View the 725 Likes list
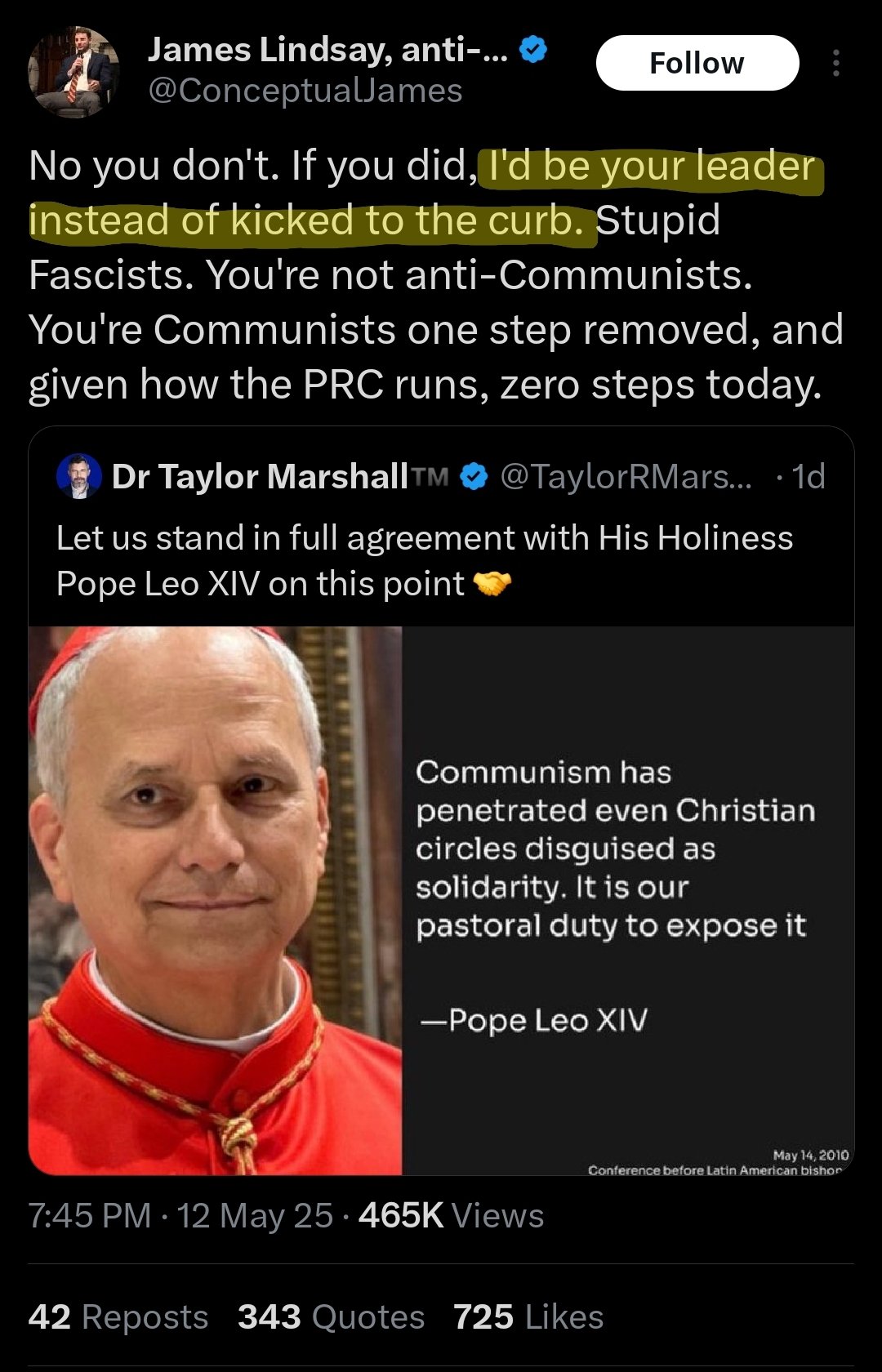The image size is (882, 1372). tap(528, 1317)
